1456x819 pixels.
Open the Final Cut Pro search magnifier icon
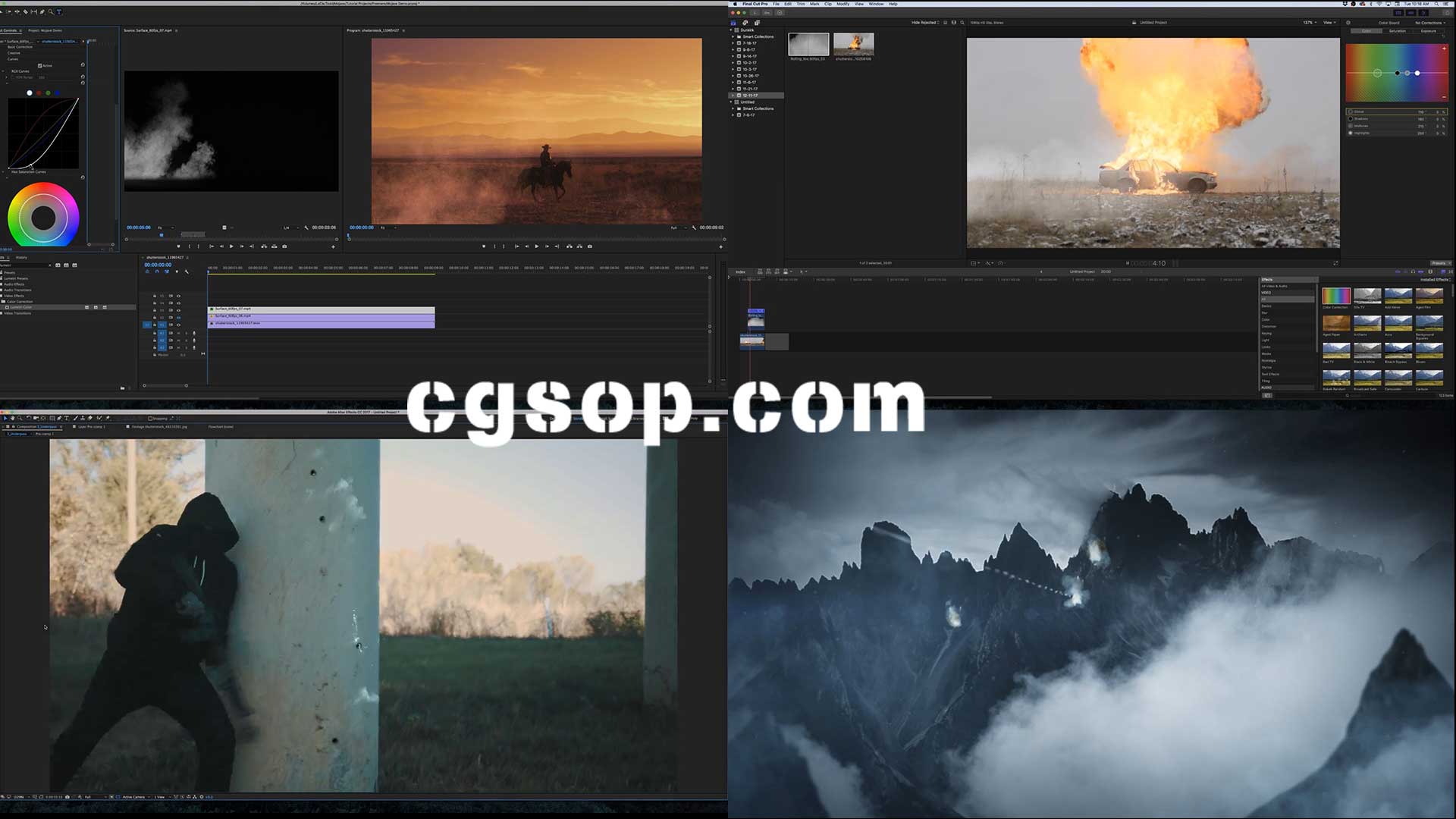(962, 23)
